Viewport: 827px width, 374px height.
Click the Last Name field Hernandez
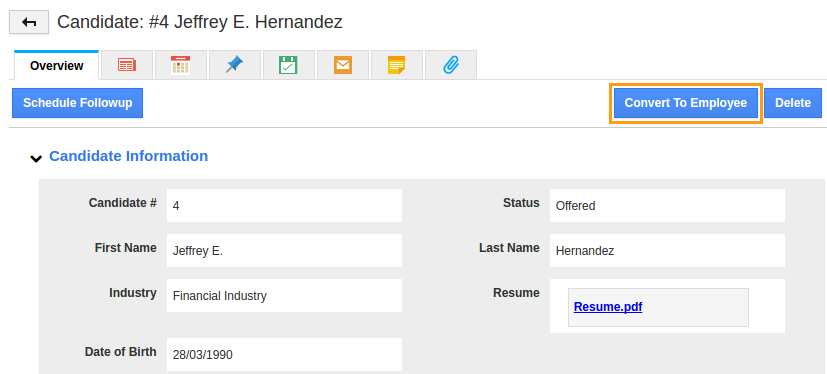667,251
